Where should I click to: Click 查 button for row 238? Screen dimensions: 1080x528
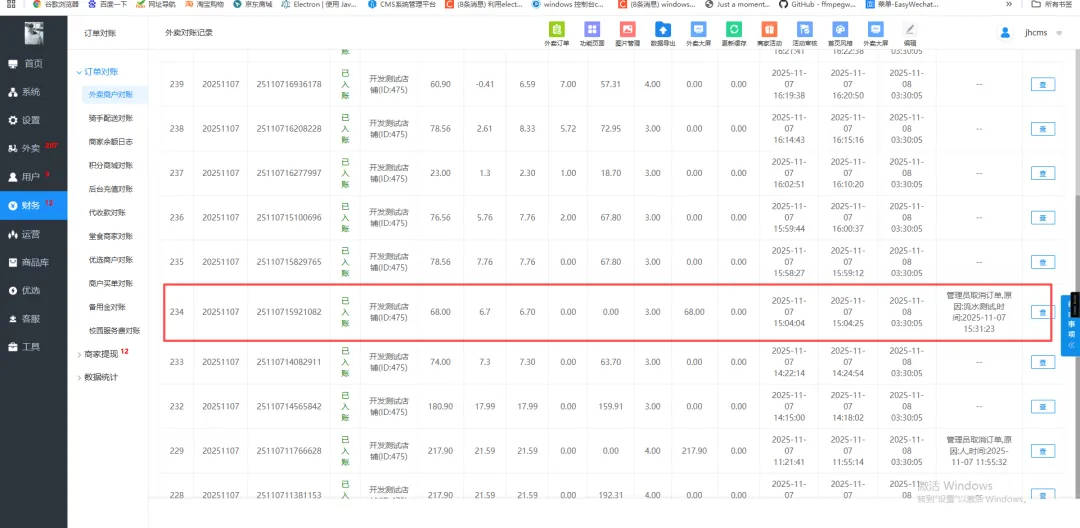(1042, 129)
